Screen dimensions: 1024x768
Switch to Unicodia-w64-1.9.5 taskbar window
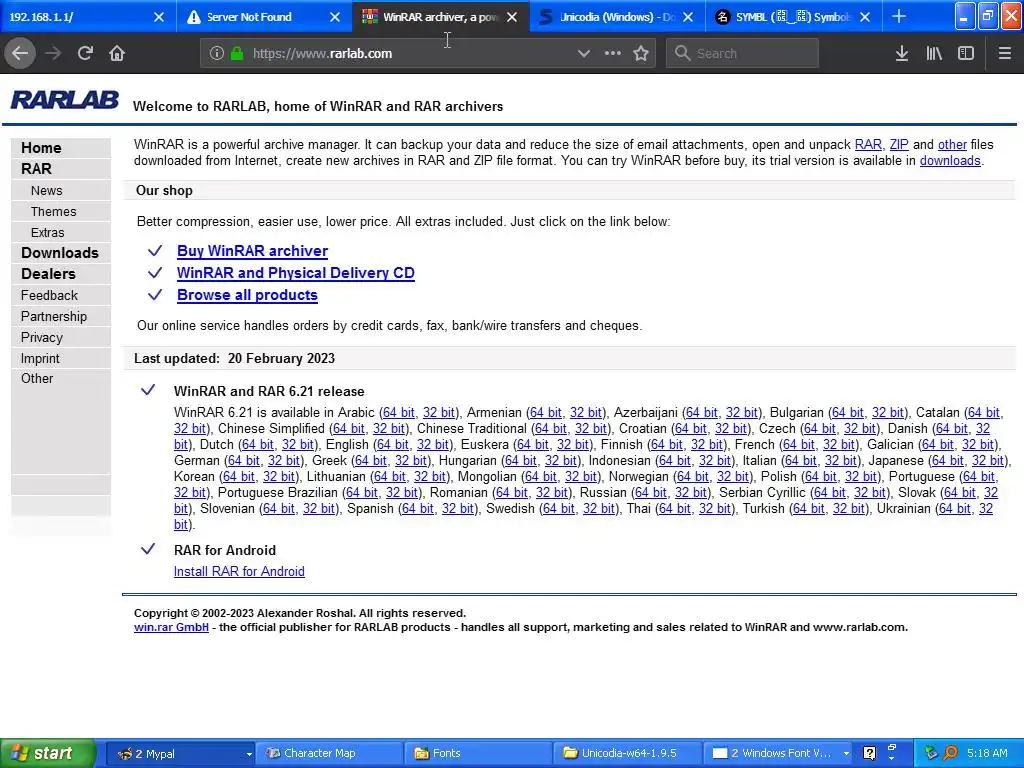(627, 753)
